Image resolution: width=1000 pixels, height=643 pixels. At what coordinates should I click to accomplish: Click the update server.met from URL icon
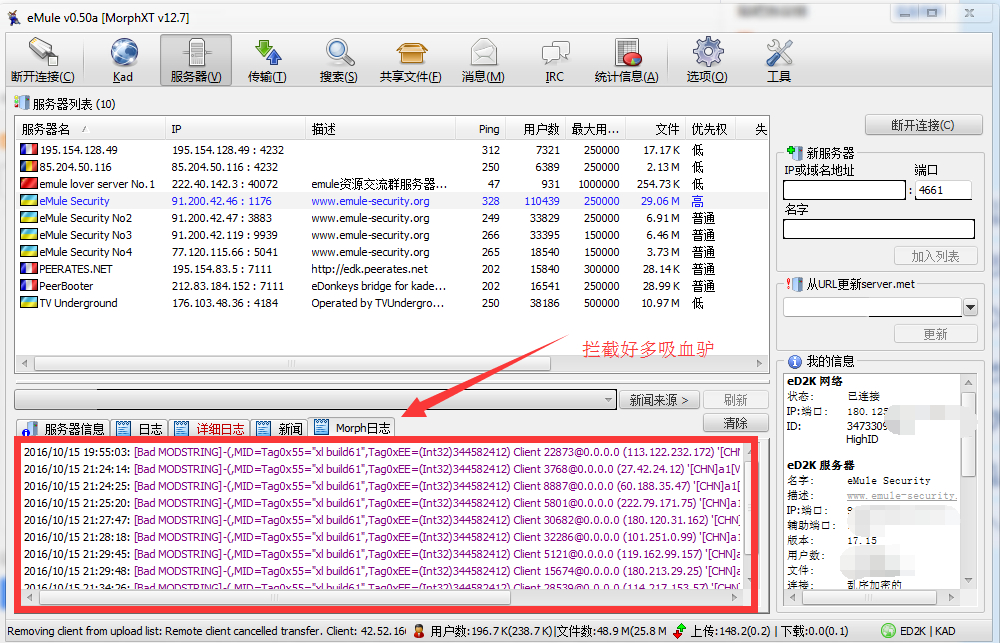[794, 284]
